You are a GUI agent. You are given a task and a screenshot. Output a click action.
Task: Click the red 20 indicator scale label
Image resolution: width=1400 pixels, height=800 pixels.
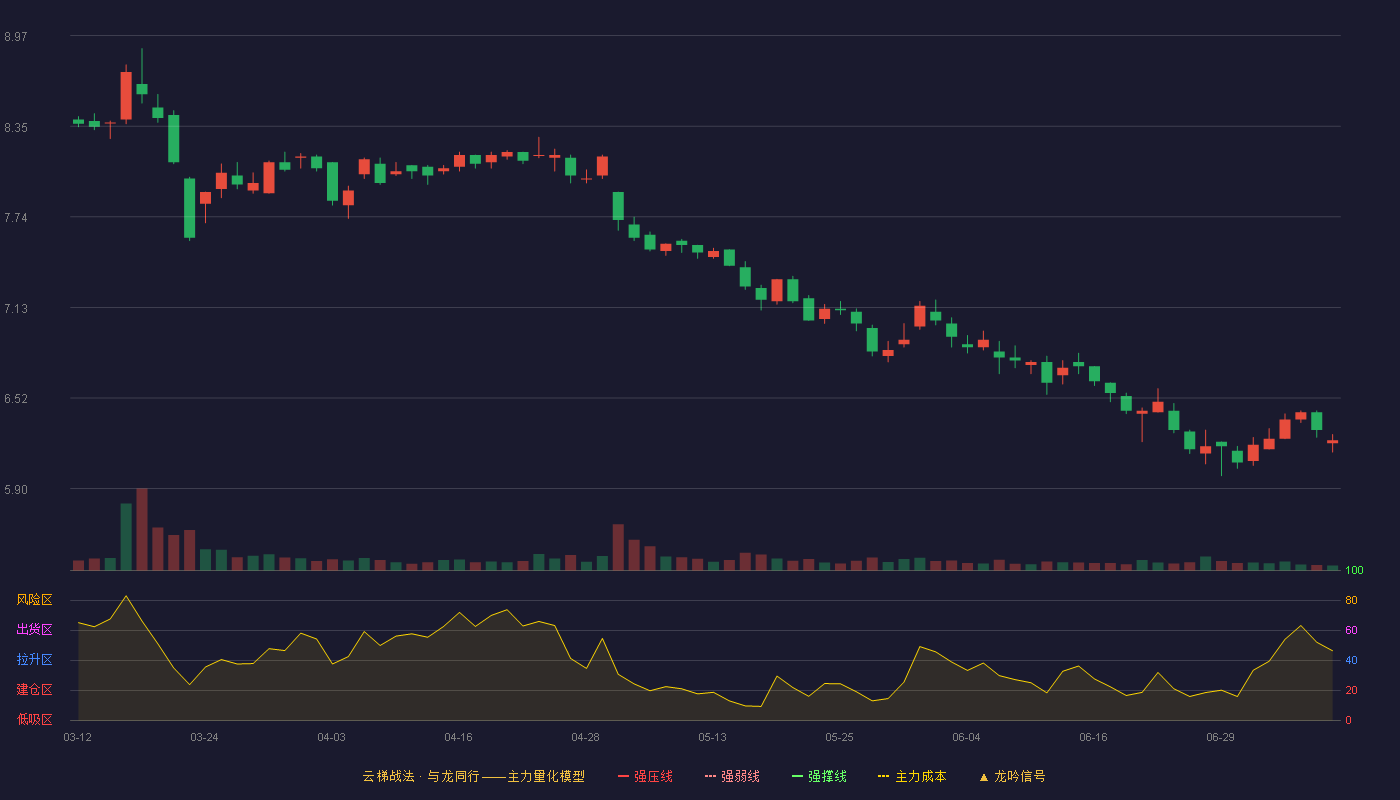(x=1351, y=691)
